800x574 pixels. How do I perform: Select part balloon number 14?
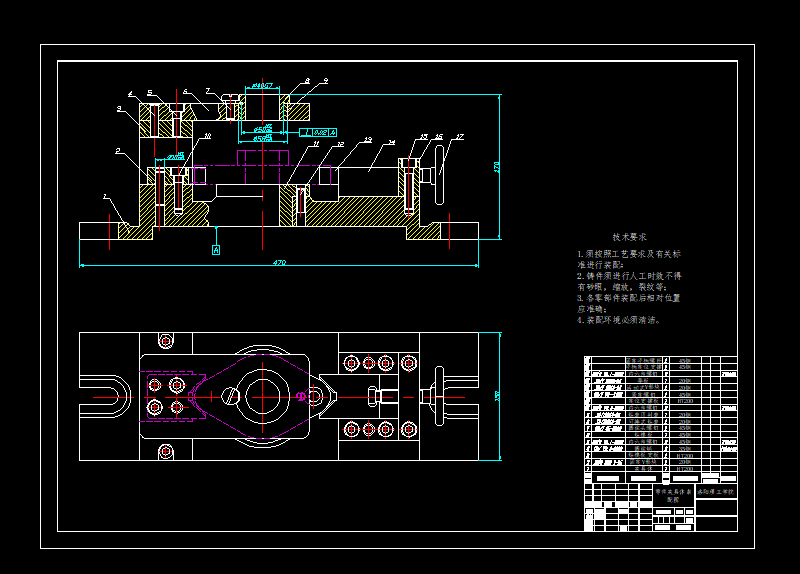[391, 142]
